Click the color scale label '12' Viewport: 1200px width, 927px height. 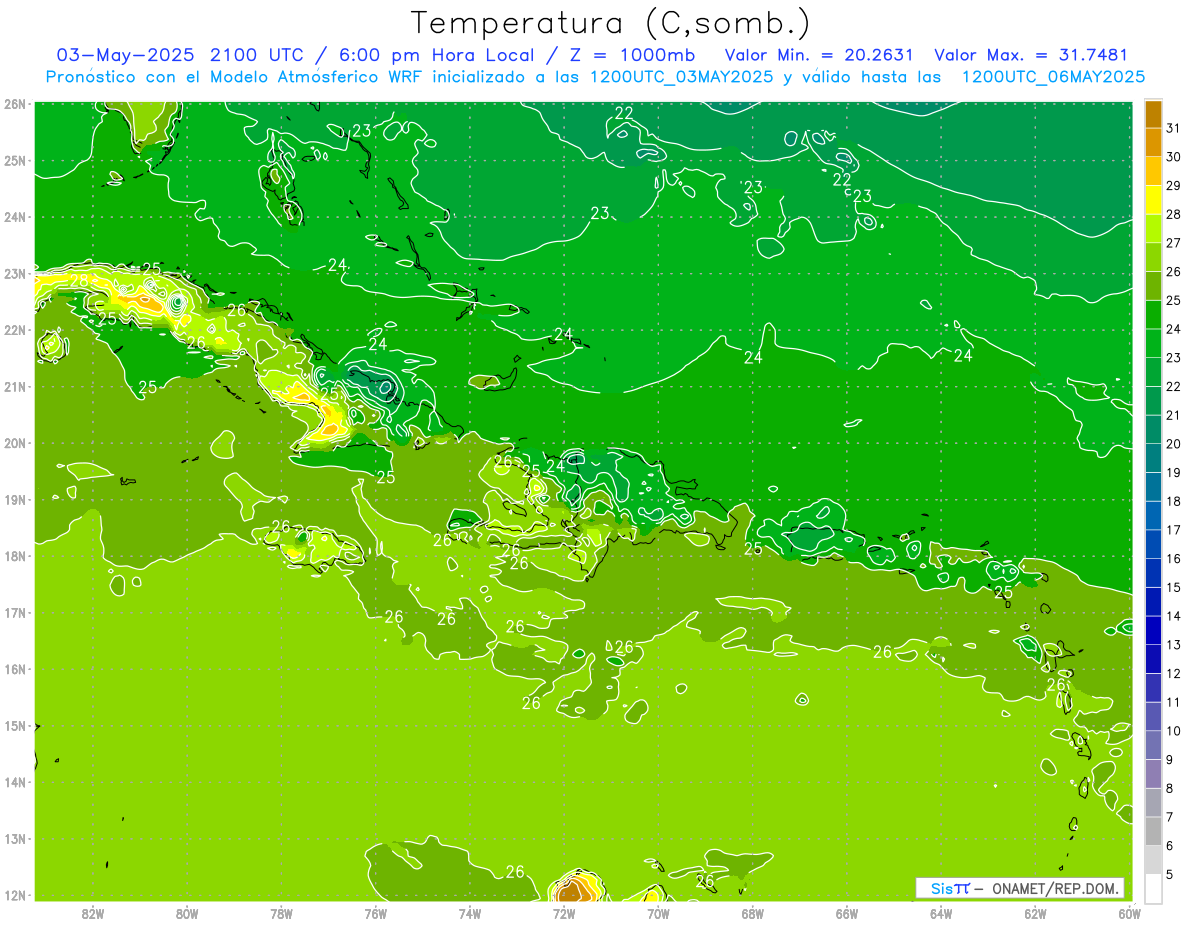pos(1173,673)
